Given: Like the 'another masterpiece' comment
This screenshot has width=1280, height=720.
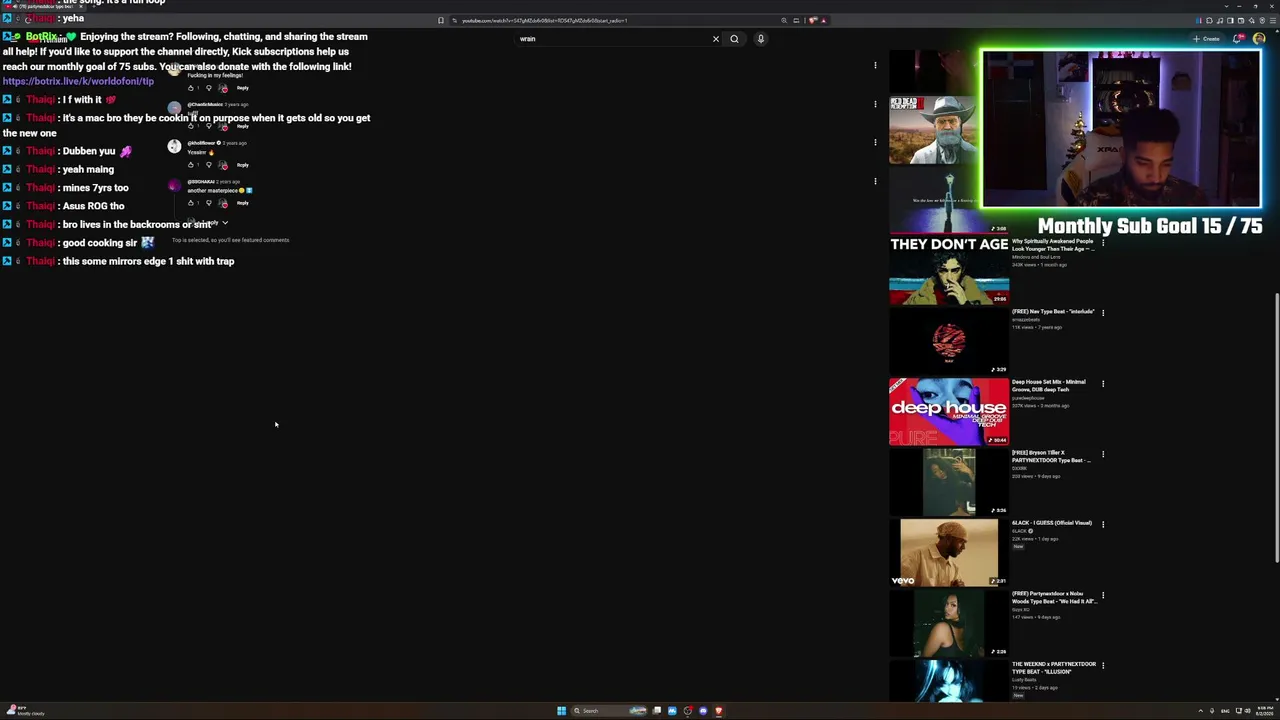Looking at the screenshot, I should 191,203.
